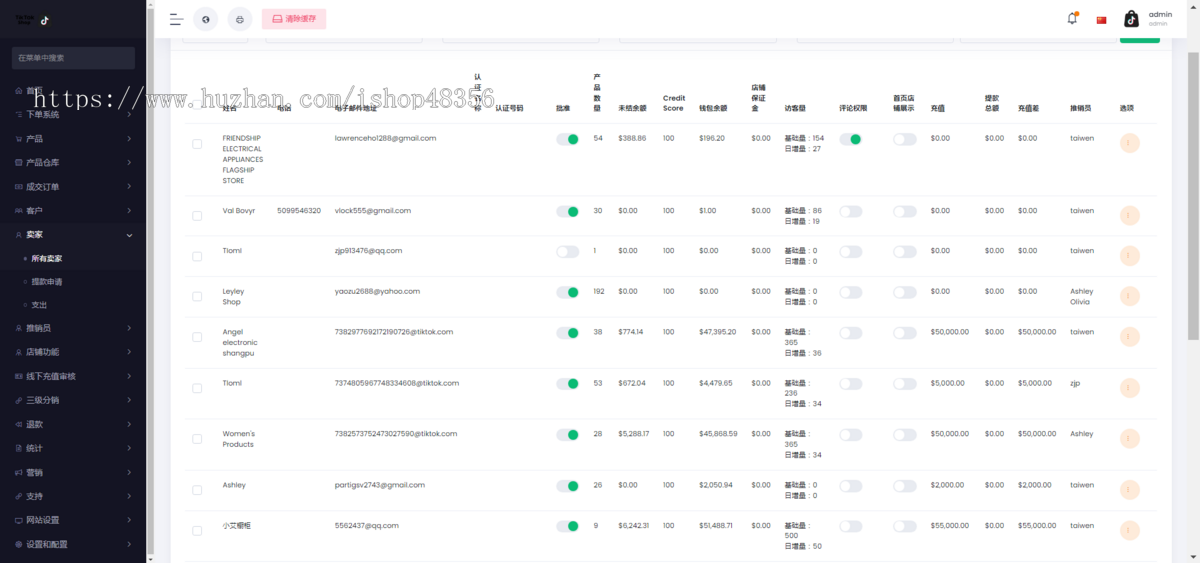
Task: Click the 推销员 sidebar icon
Action: pos(19,328)
